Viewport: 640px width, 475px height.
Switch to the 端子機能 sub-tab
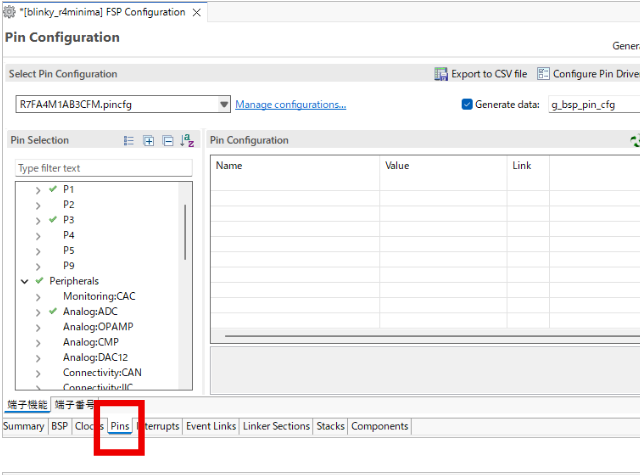pyautogui.click(x=27, y=405)
